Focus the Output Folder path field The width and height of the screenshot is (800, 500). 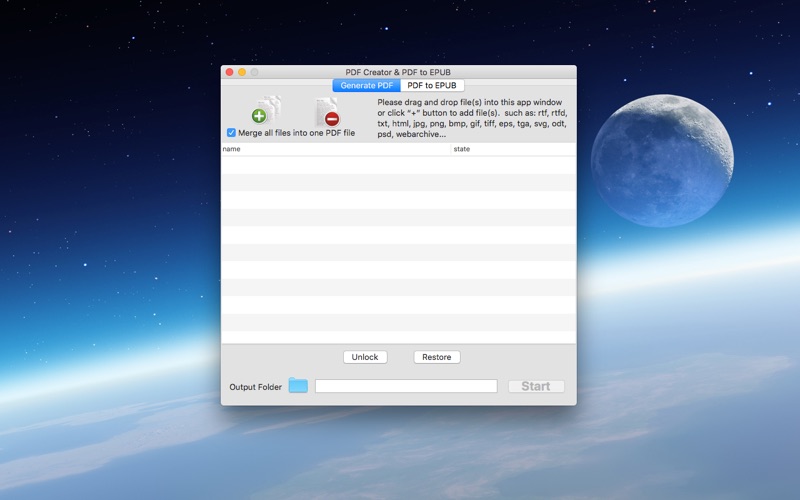click(x=406, y=386)
